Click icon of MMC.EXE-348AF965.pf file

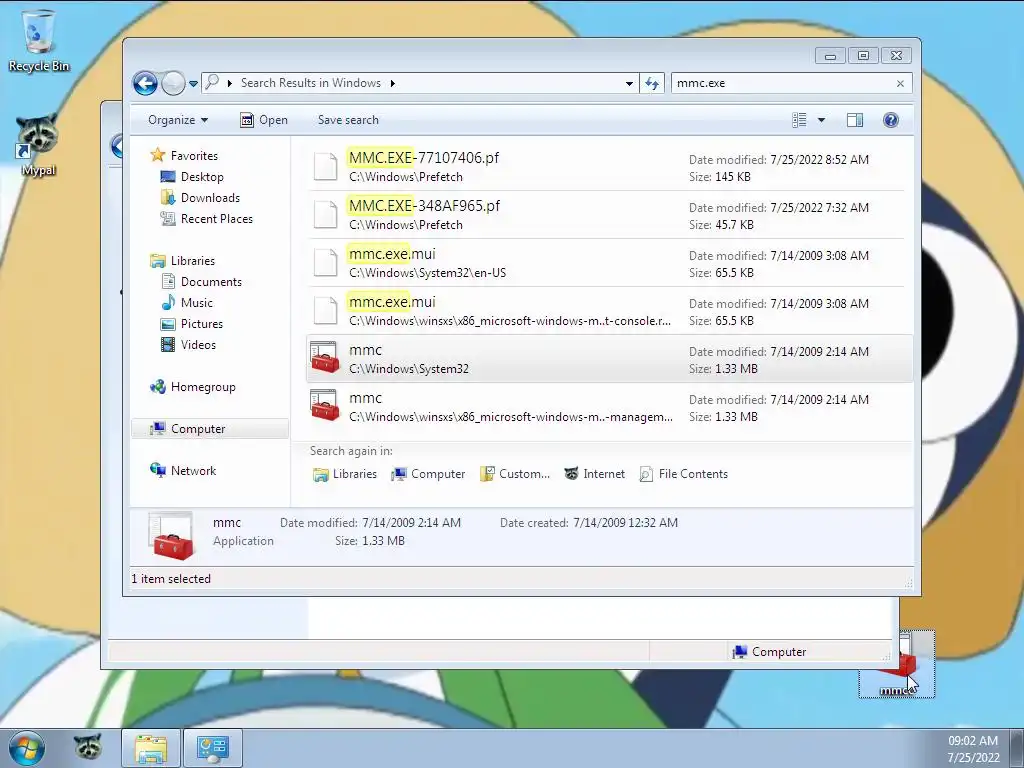[x=325, y=214]
